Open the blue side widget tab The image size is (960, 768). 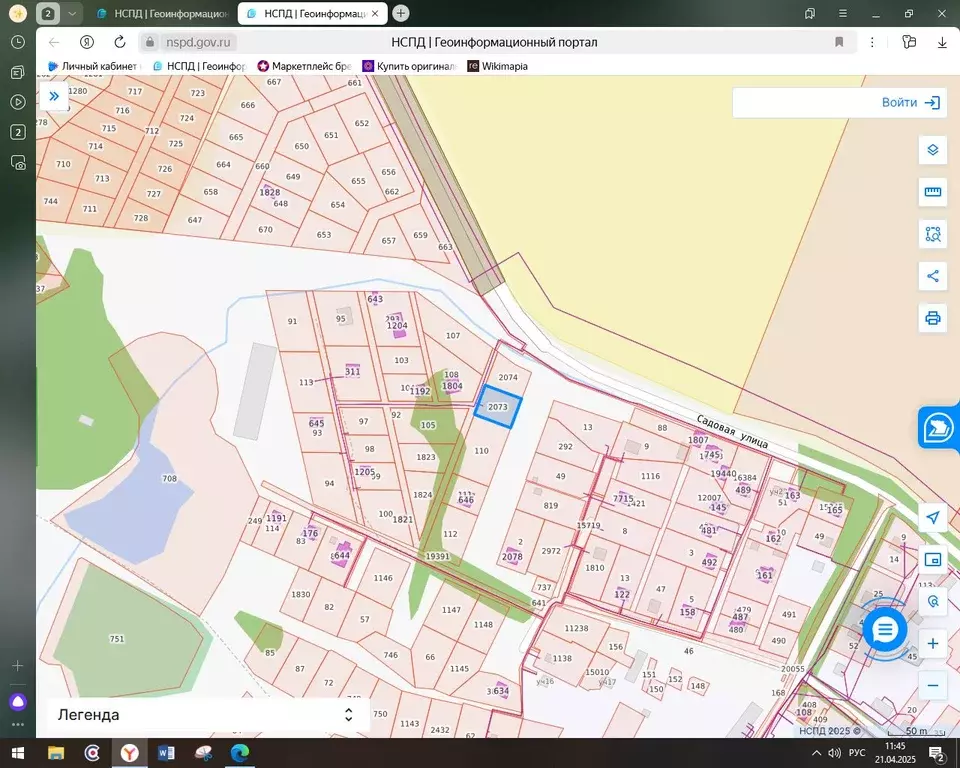tap(939, 428)
